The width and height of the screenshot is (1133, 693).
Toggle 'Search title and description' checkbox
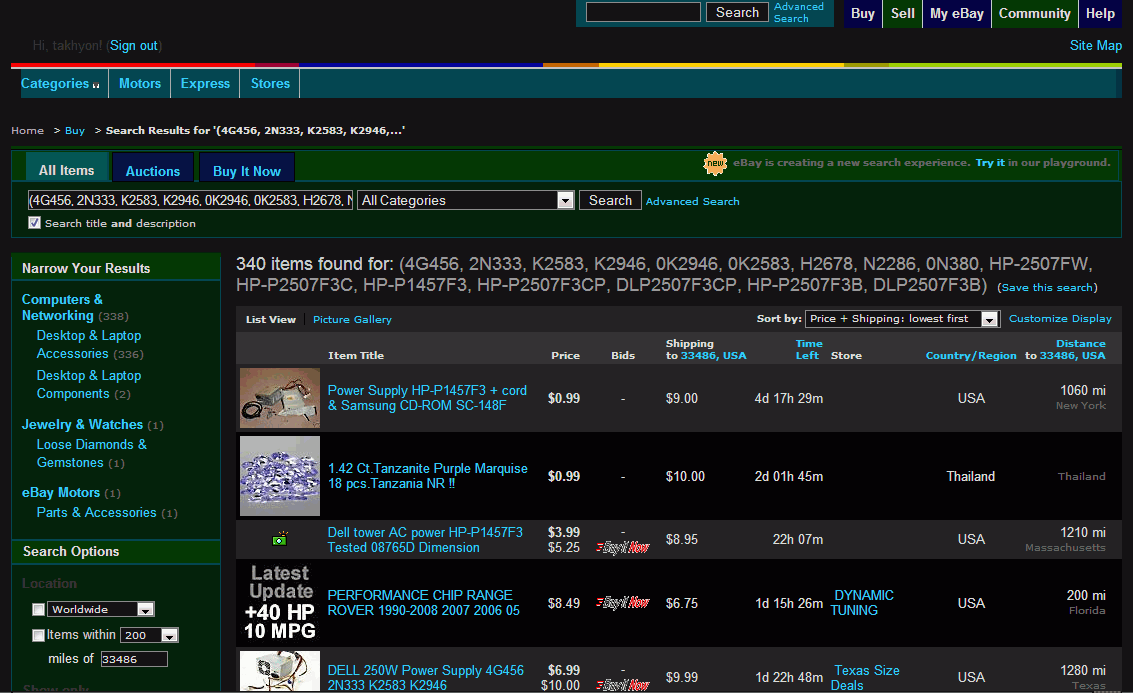tap(34, 223)
